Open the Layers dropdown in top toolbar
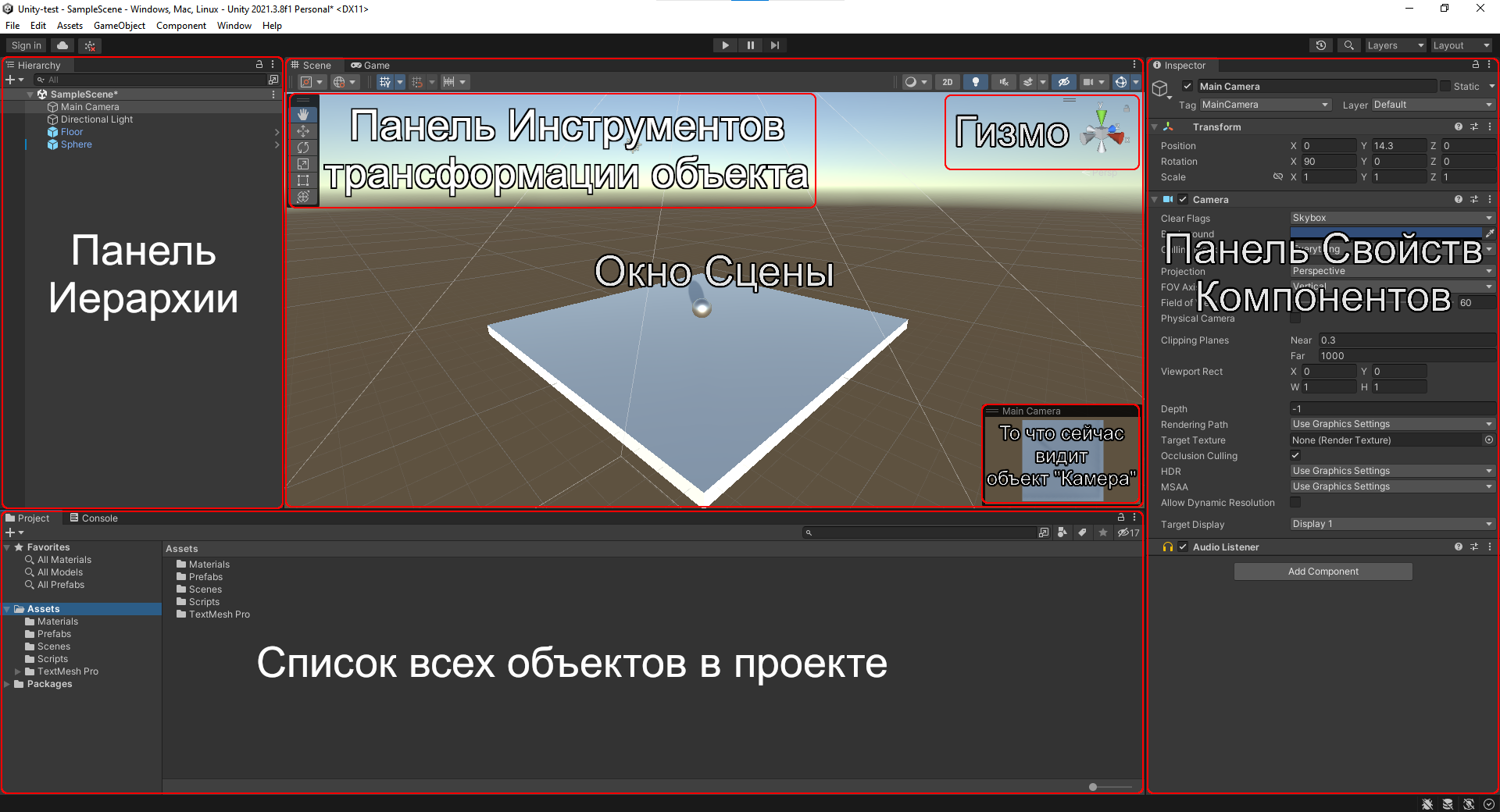Image resolution: width=1500 pixels, height=812 pixels. pos(1395,45)
